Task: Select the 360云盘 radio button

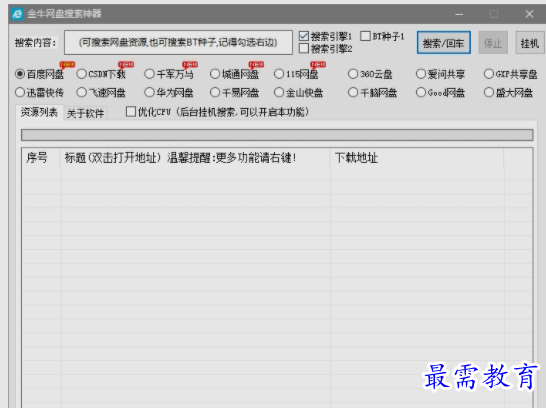Action: tap(353, 74)
